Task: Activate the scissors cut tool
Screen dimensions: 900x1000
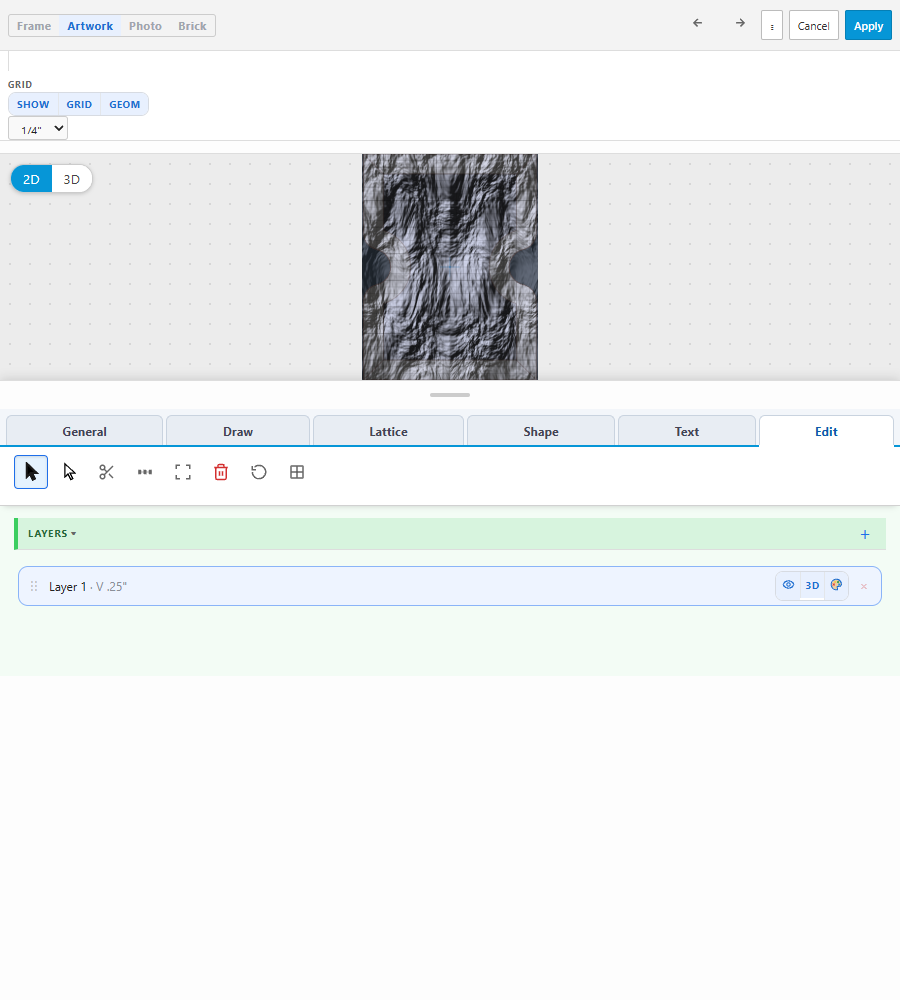Action: 107,472
